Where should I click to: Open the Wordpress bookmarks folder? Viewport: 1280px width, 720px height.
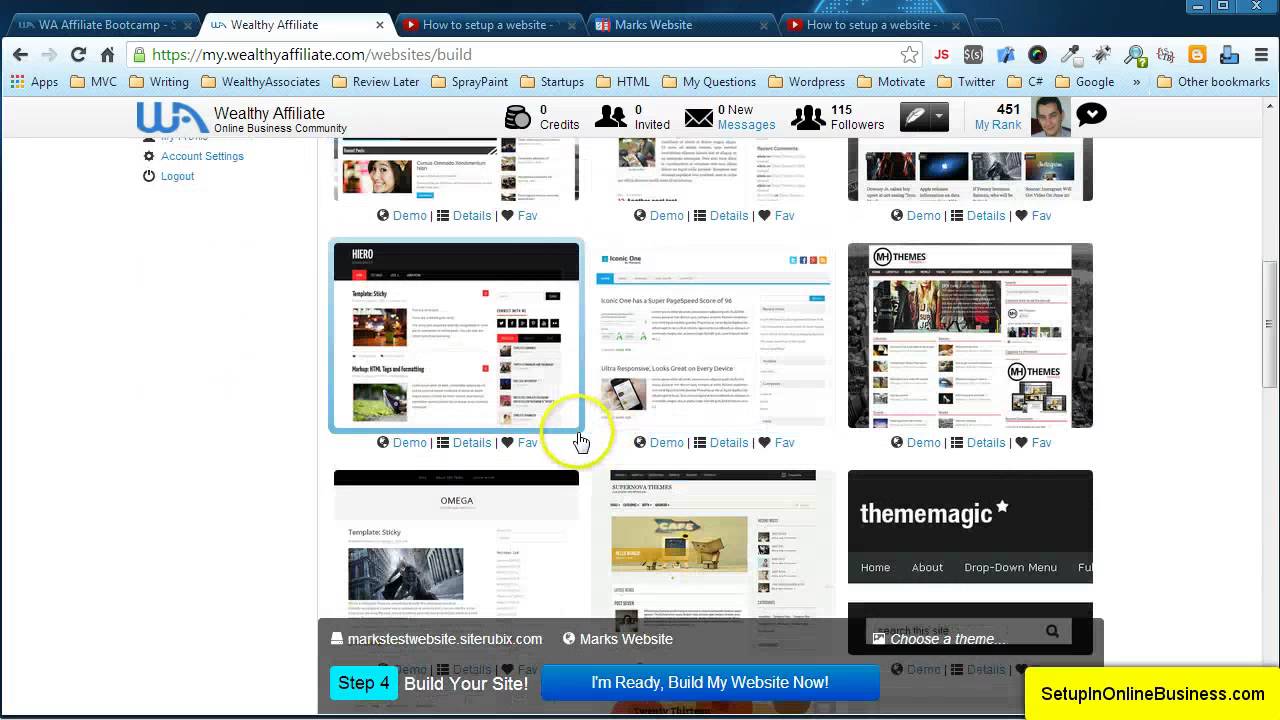coord(806,82)
